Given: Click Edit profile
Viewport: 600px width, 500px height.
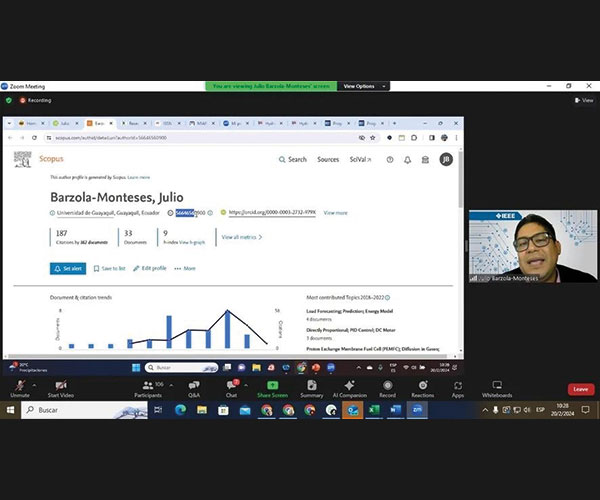Looking at the screenshot, I should 150,268.
